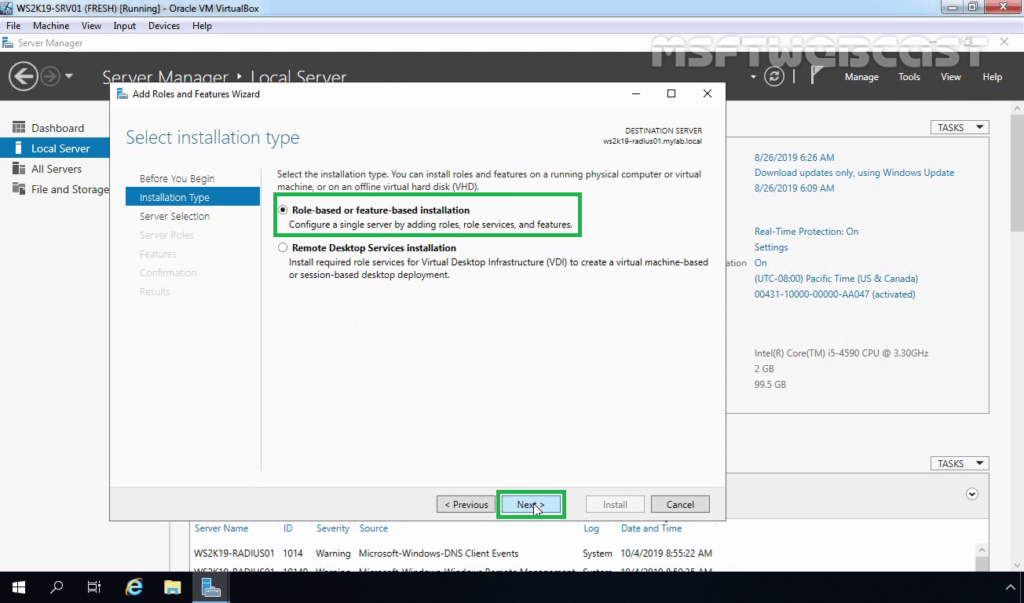The image size is (1024, 603).
Task: Open File Explorer from taskbar
Action: [x=172, y=587]
